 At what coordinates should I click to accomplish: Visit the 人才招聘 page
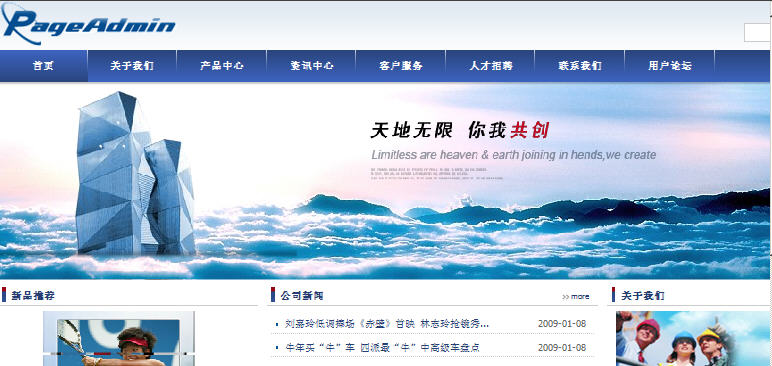coord(490,66)
